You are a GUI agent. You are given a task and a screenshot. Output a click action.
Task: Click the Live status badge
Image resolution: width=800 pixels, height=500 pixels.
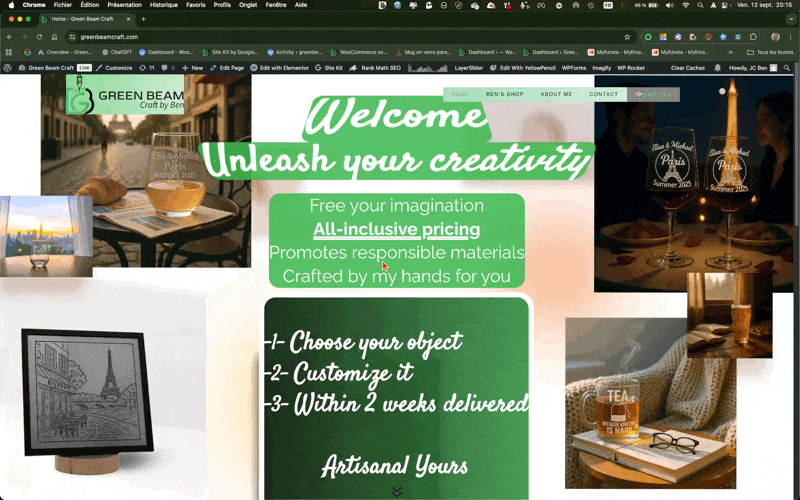tap(84, 68)
